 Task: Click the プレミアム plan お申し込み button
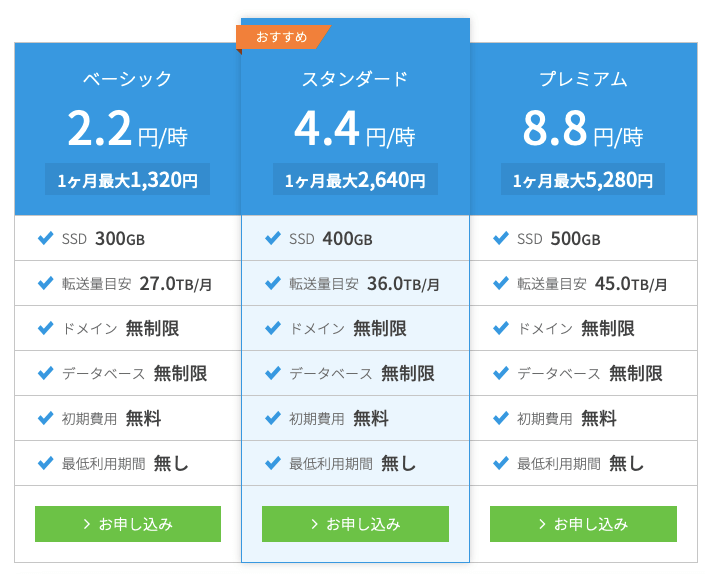(583, 523)
